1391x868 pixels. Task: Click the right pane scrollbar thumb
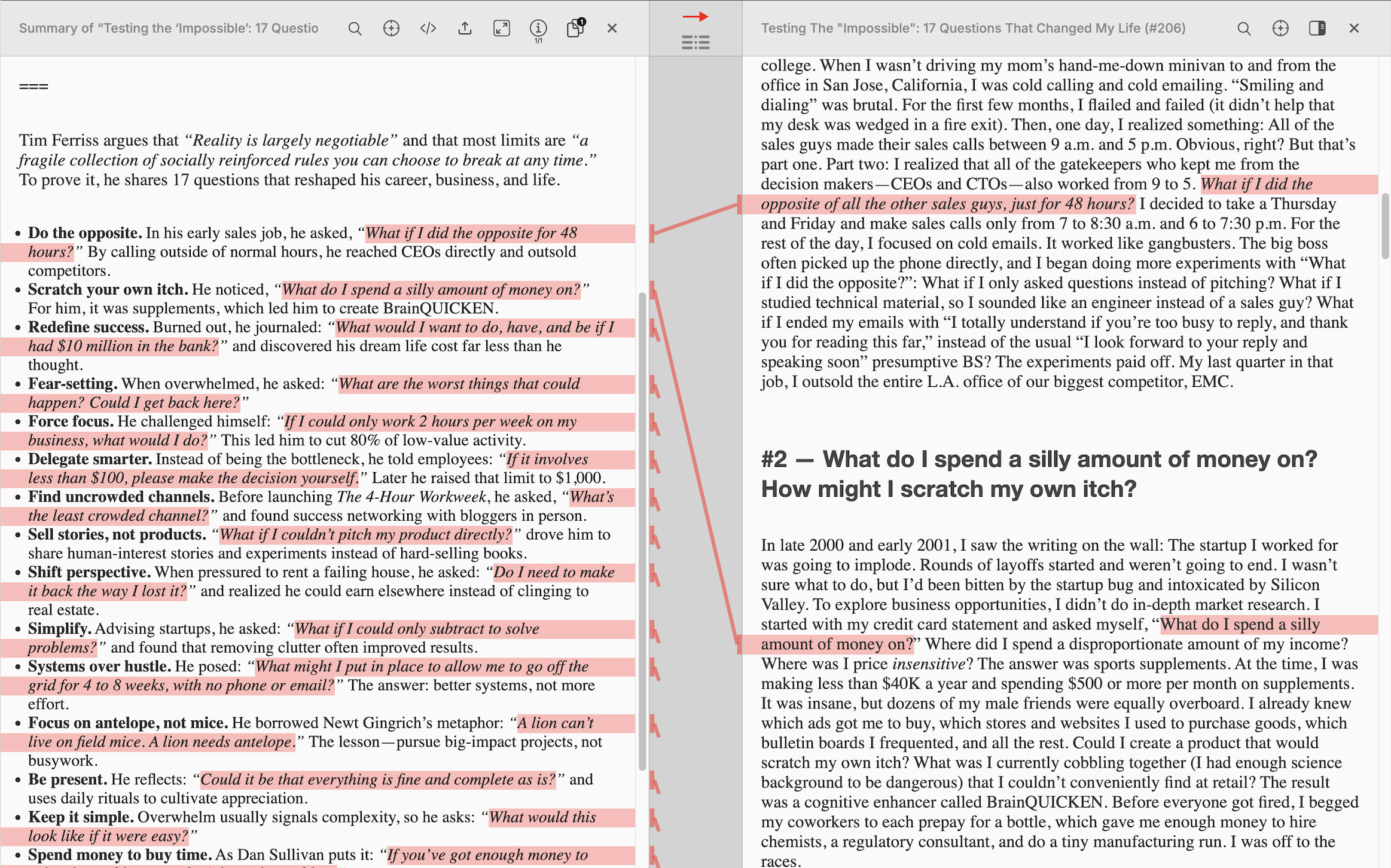click(1384, 226)
